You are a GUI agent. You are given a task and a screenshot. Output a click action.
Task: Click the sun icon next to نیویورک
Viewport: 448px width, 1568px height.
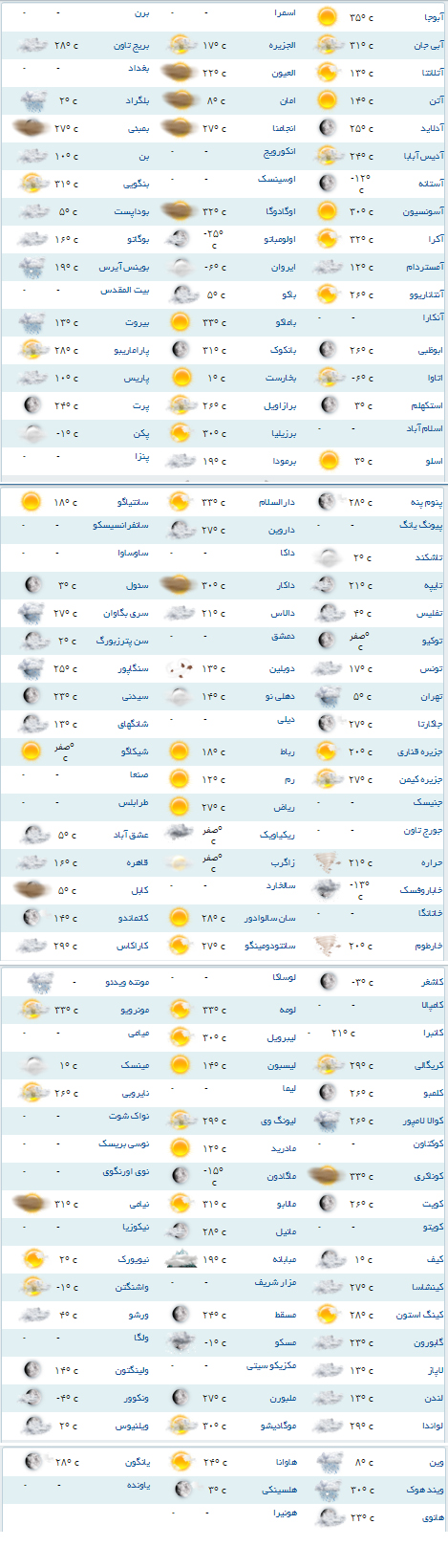(x=32, y=1259)
